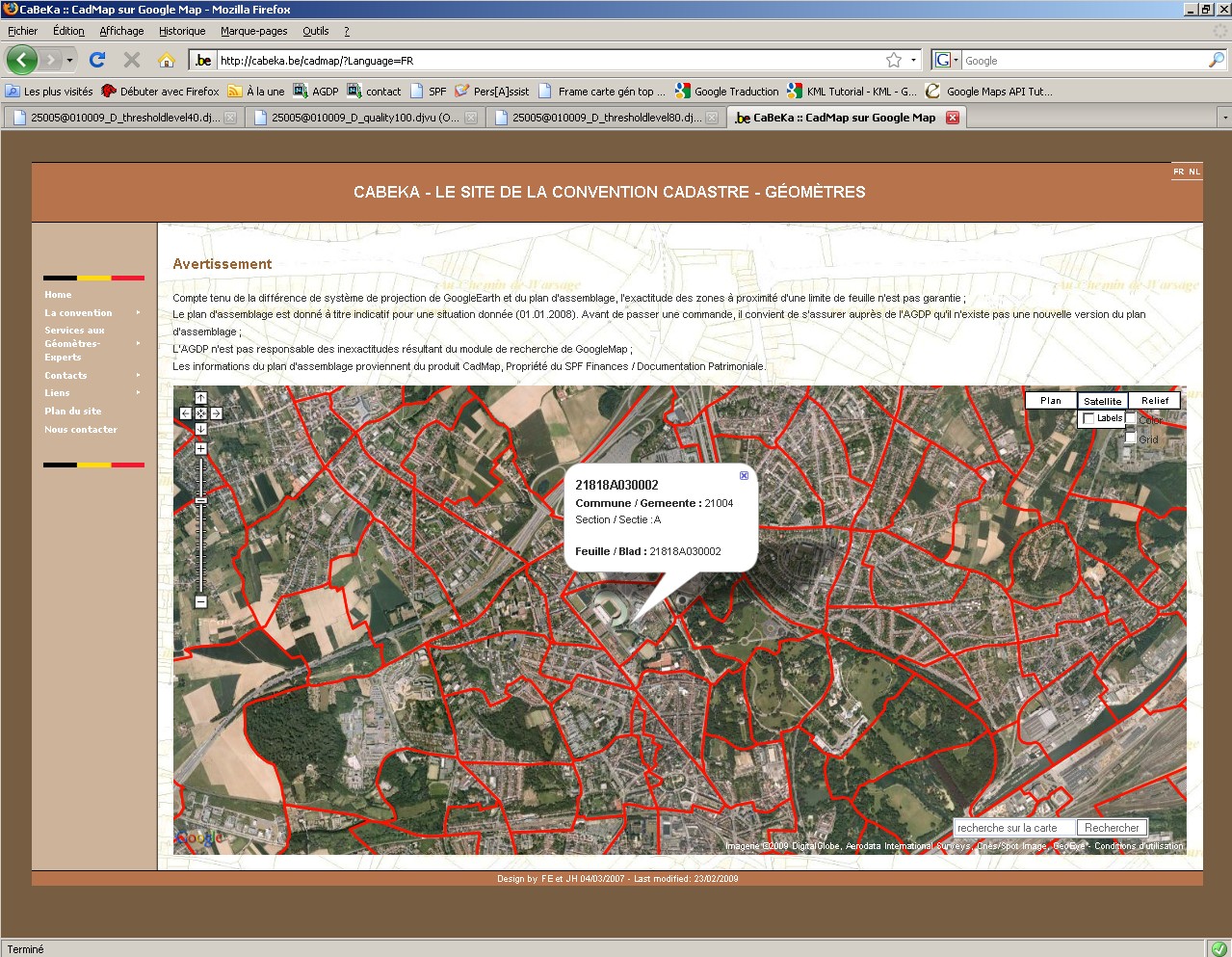
Task: Click the status bar security icon
Action: pos(1219,948)
